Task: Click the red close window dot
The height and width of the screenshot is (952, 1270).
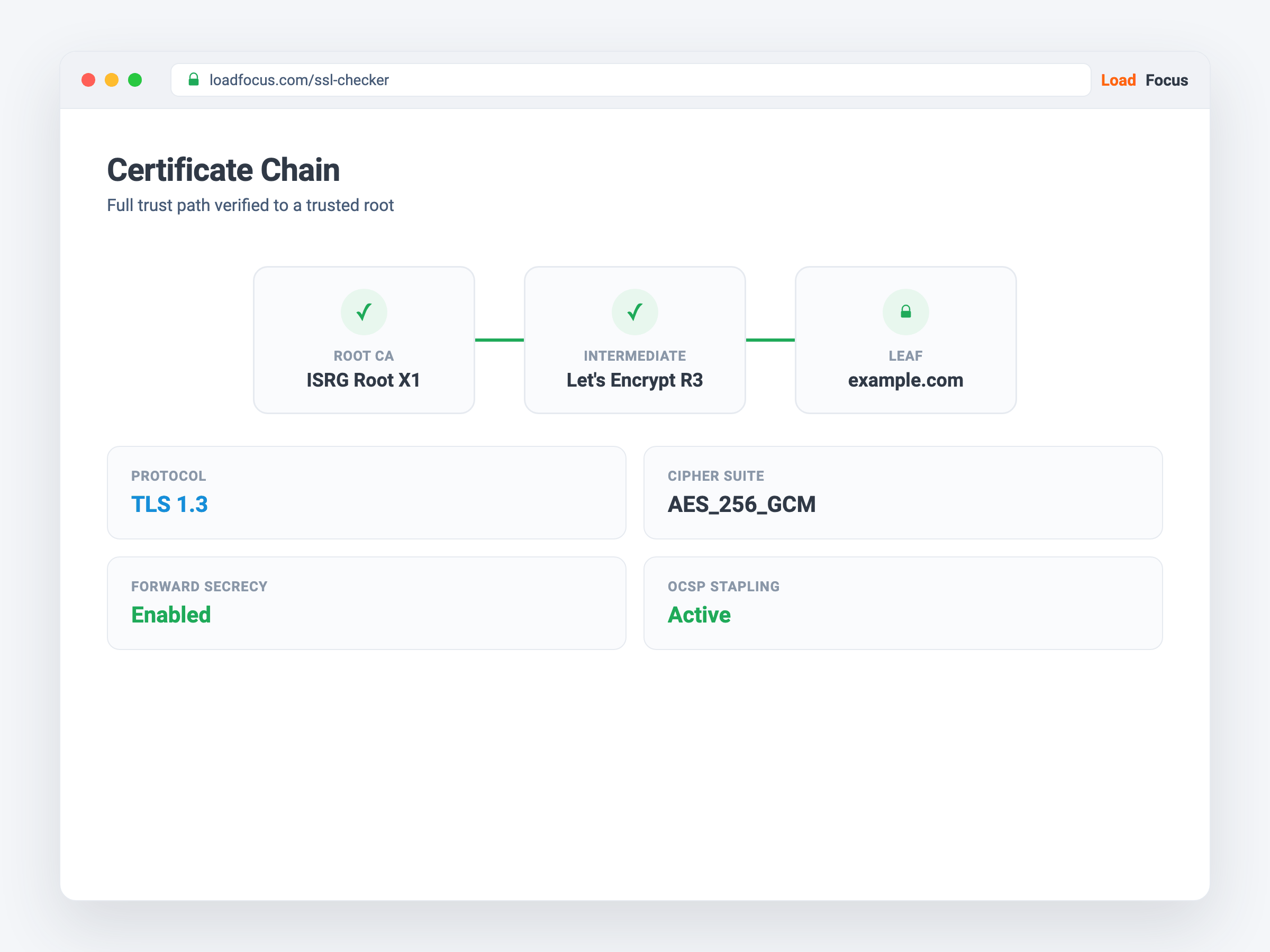Action: point(88,80)
